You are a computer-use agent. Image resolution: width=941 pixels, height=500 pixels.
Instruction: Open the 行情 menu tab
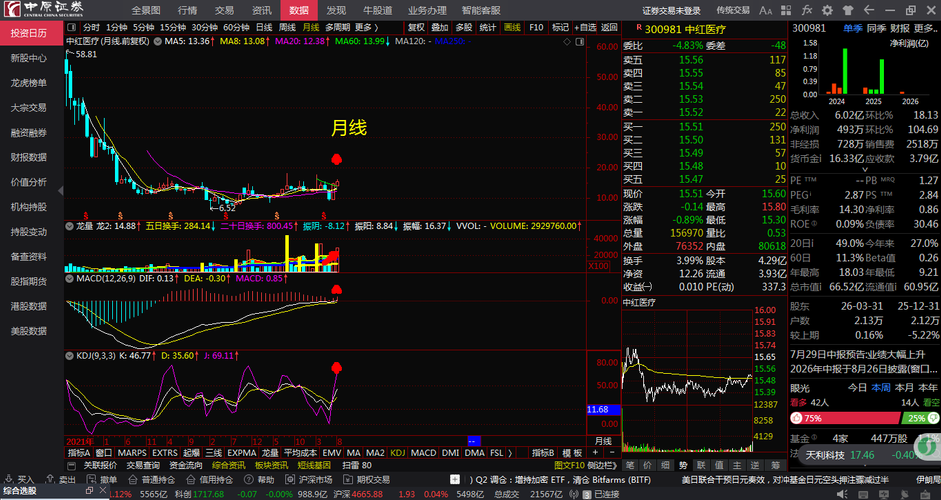tap(187, 10)
